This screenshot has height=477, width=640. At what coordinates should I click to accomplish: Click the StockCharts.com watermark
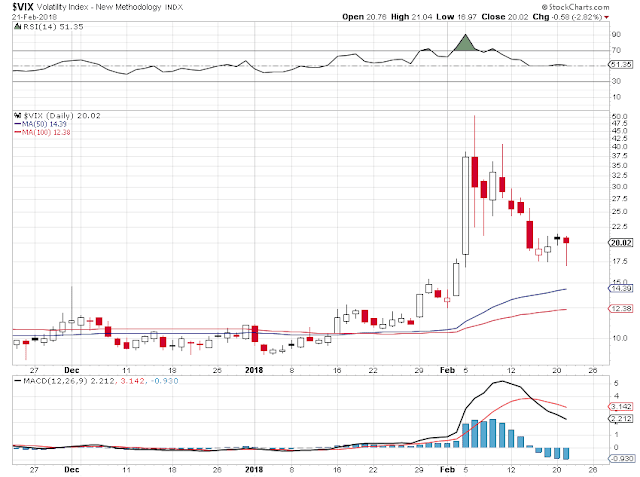click(x=576, y=7)
